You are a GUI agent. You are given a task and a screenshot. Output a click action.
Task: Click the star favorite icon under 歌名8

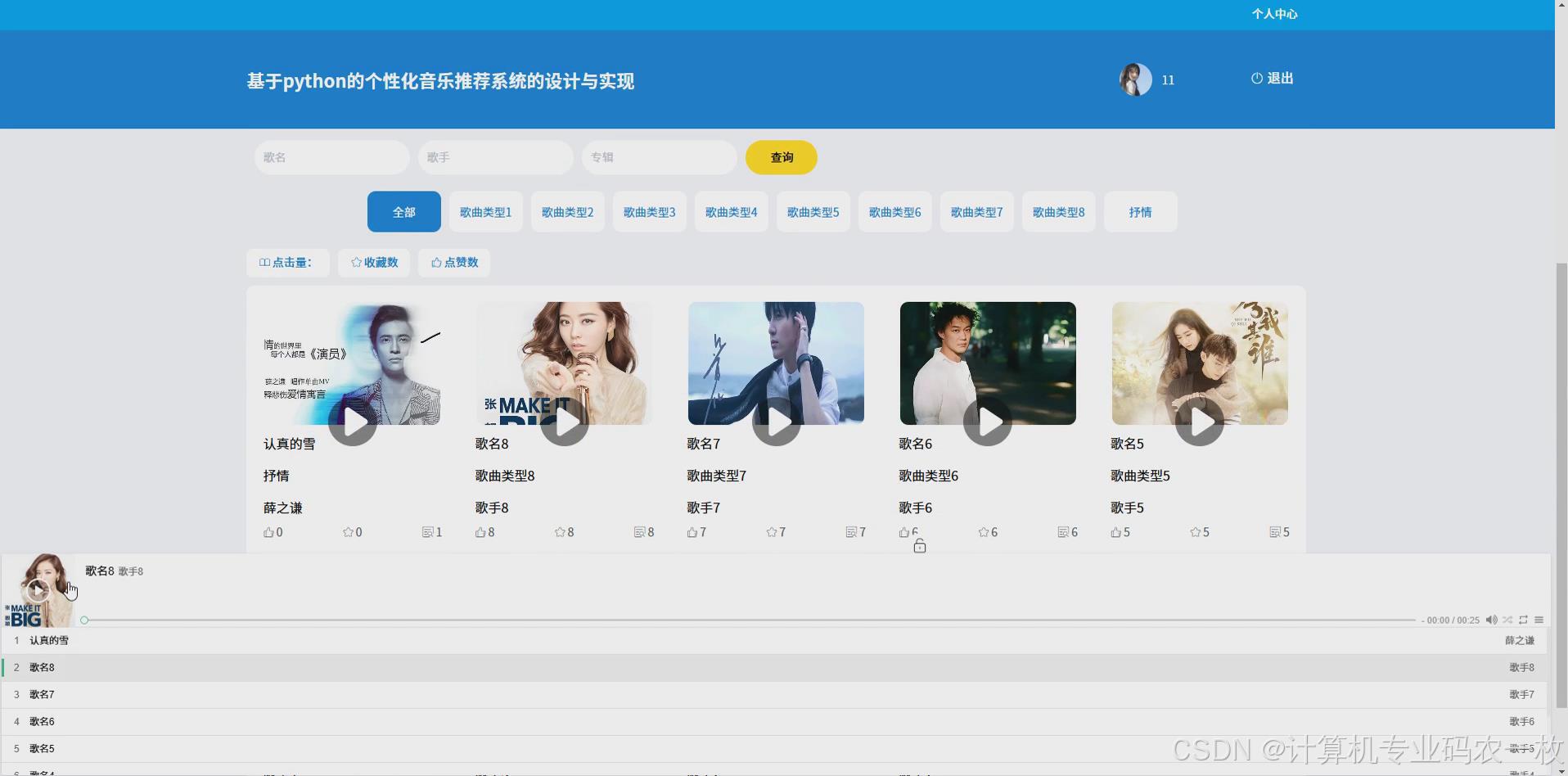[561, 531]
